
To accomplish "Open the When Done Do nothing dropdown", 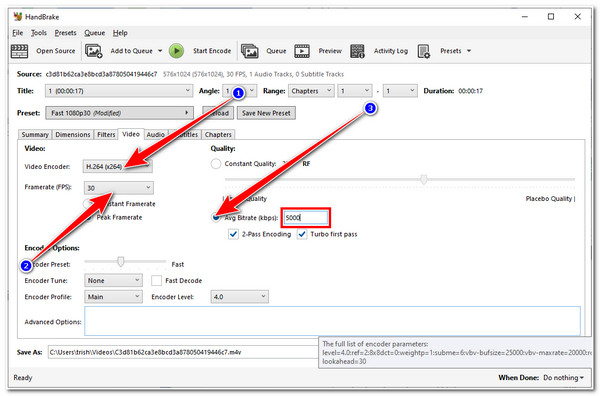I will 564,378.
